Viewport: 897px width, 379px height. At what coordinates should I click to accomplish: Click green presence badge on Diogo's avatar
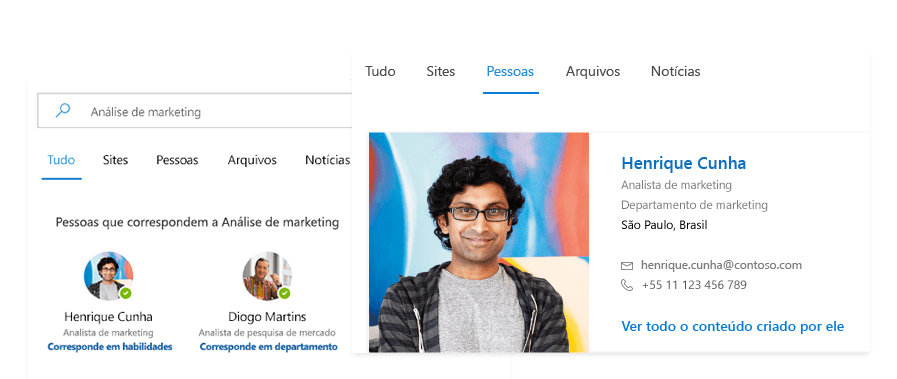click(284, 293)
